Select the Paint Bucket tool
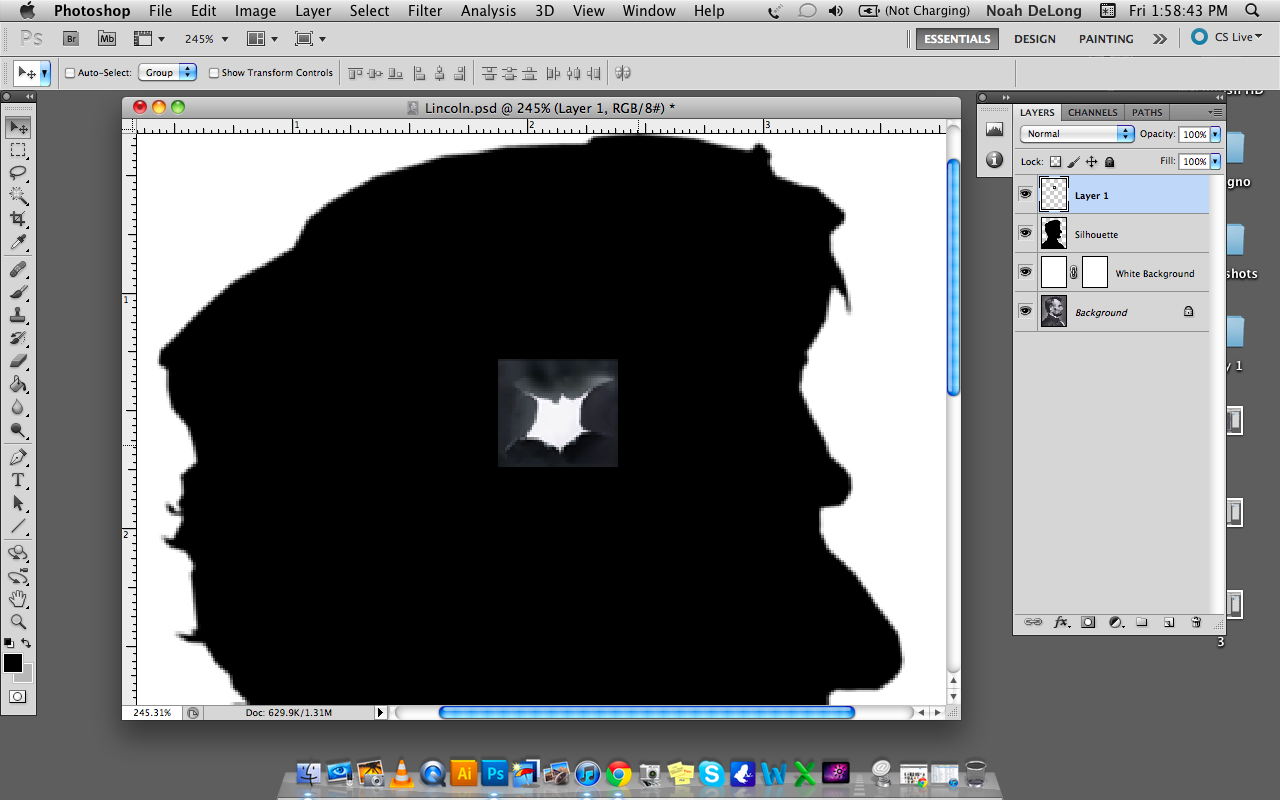This screenshot has height=800, width=1280. coord(18,384)
